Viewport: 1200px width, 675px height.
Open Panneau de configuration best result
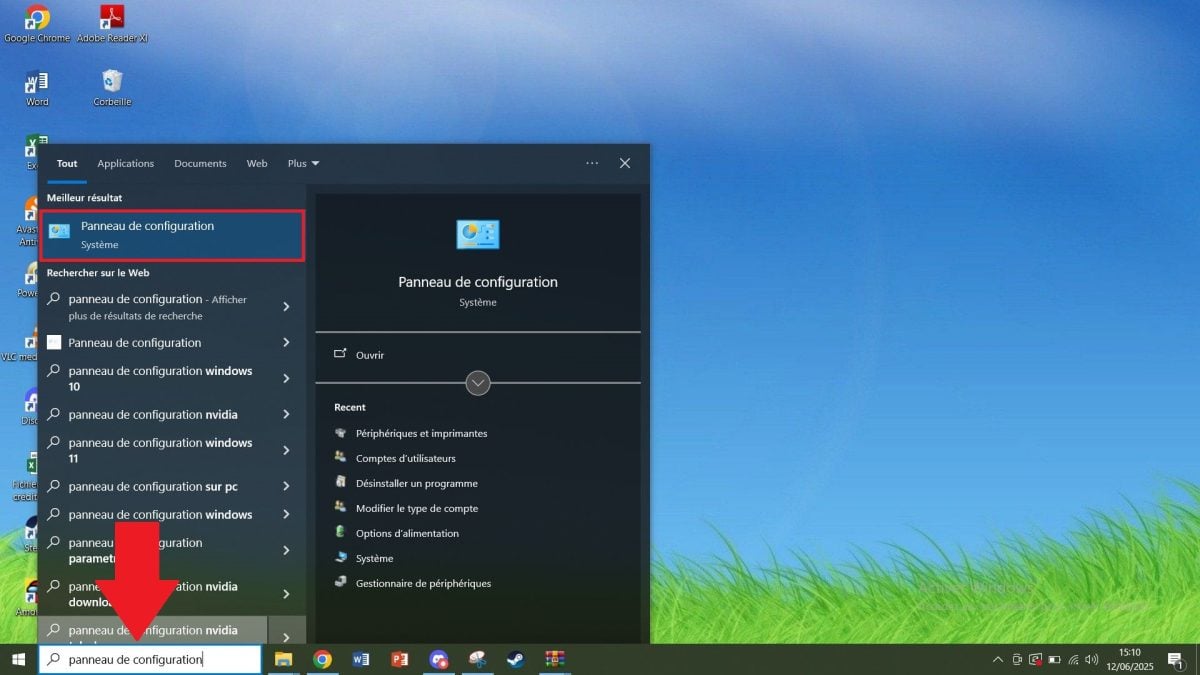172,235
